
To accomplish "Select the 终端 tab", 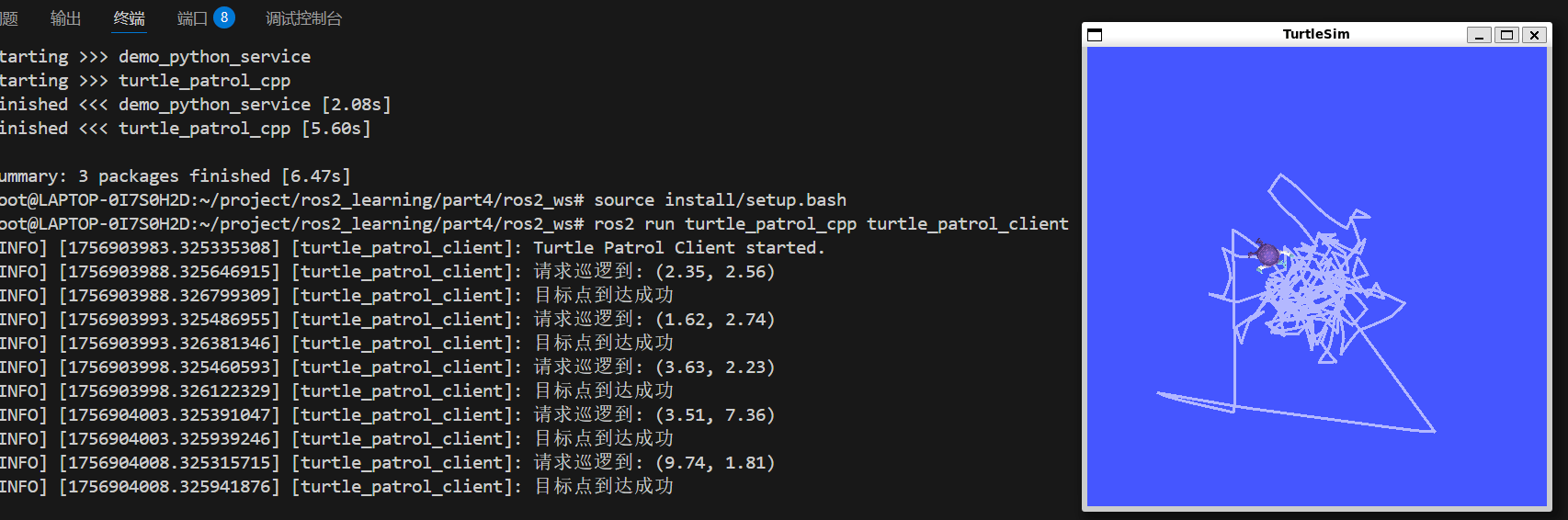I will point(129,18).
